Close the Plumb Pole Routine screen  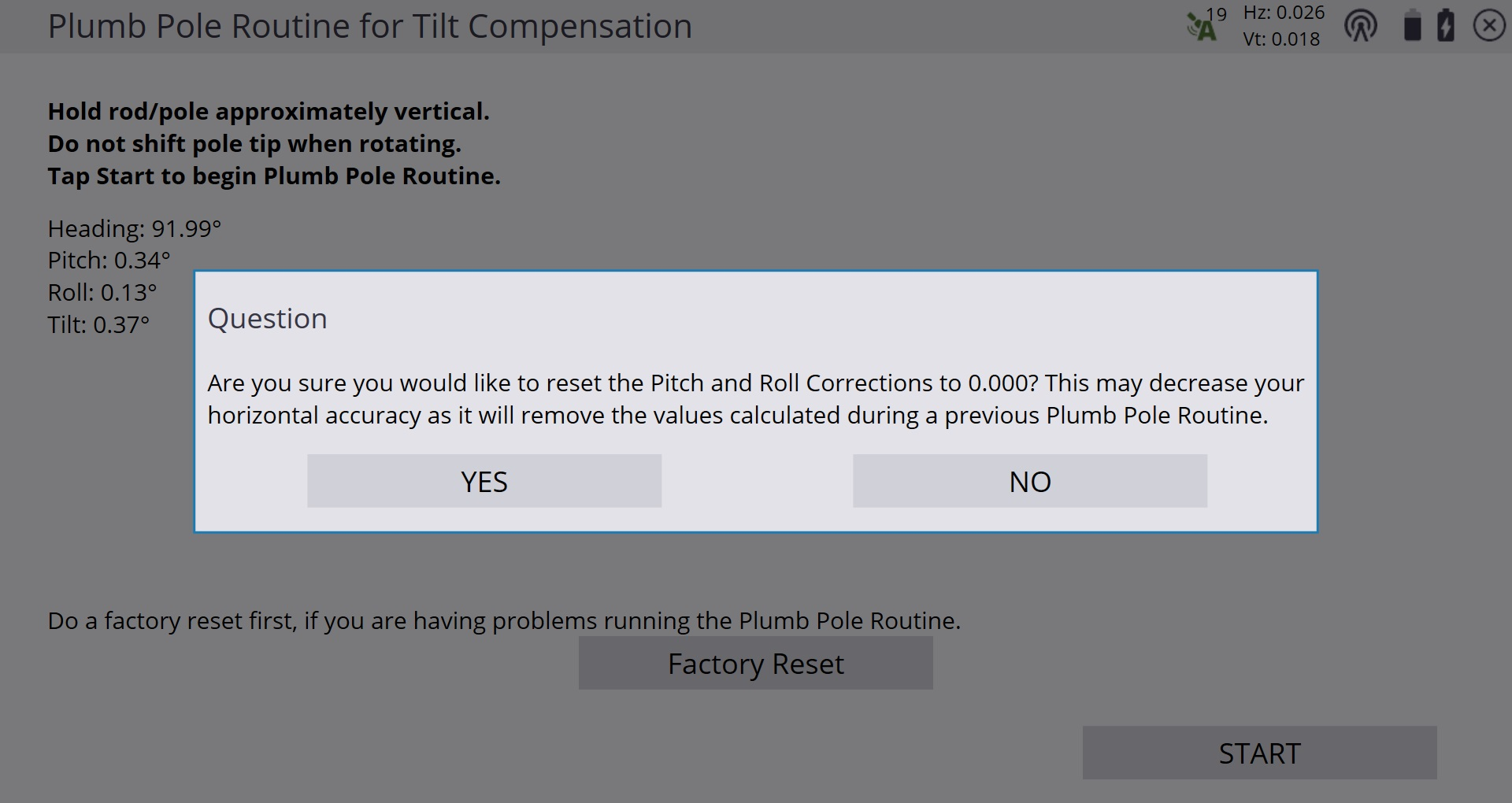[x=1488, y=26]
